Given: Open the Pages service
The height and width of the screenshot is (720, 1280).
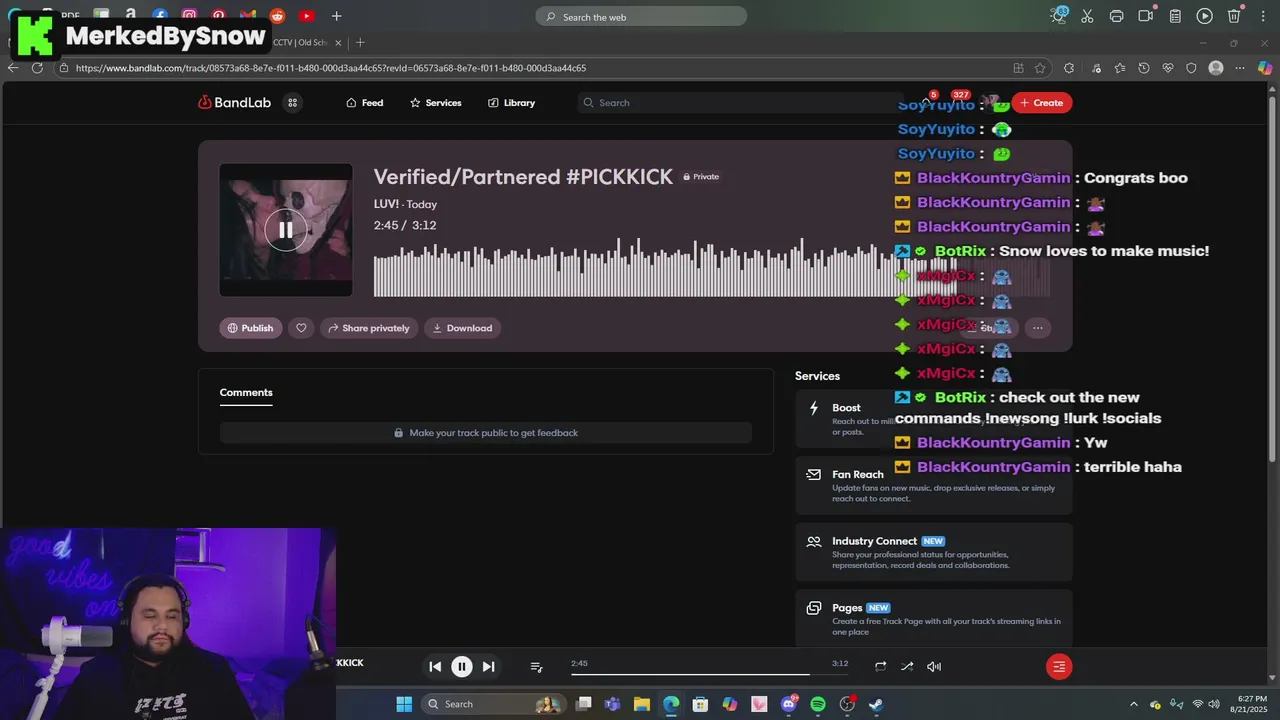Looking at the screenshot, I should pyautogui.click(x=933, y=618).
